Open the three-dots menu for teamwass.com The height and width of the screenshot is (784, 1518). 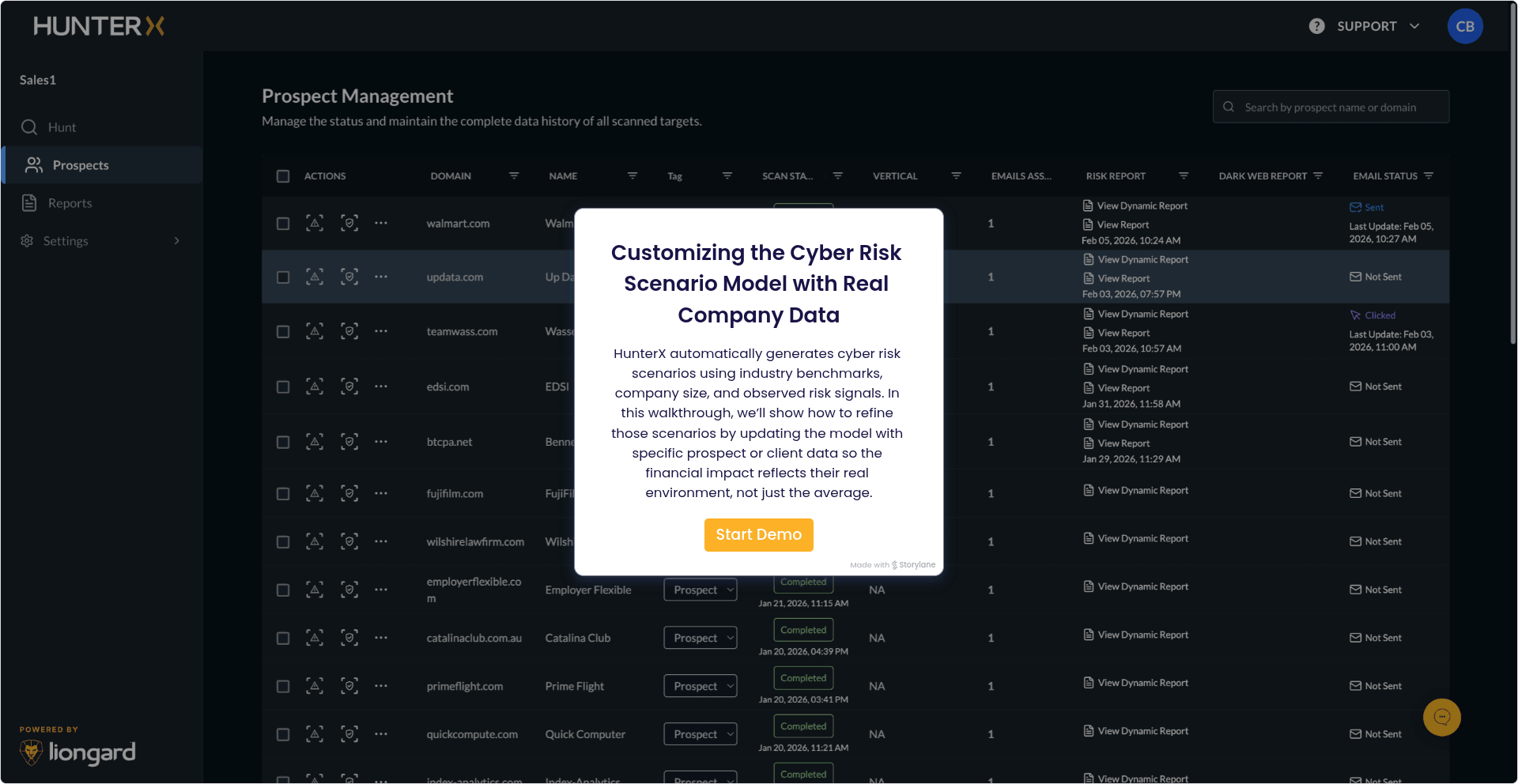click(x=381, y=332)
